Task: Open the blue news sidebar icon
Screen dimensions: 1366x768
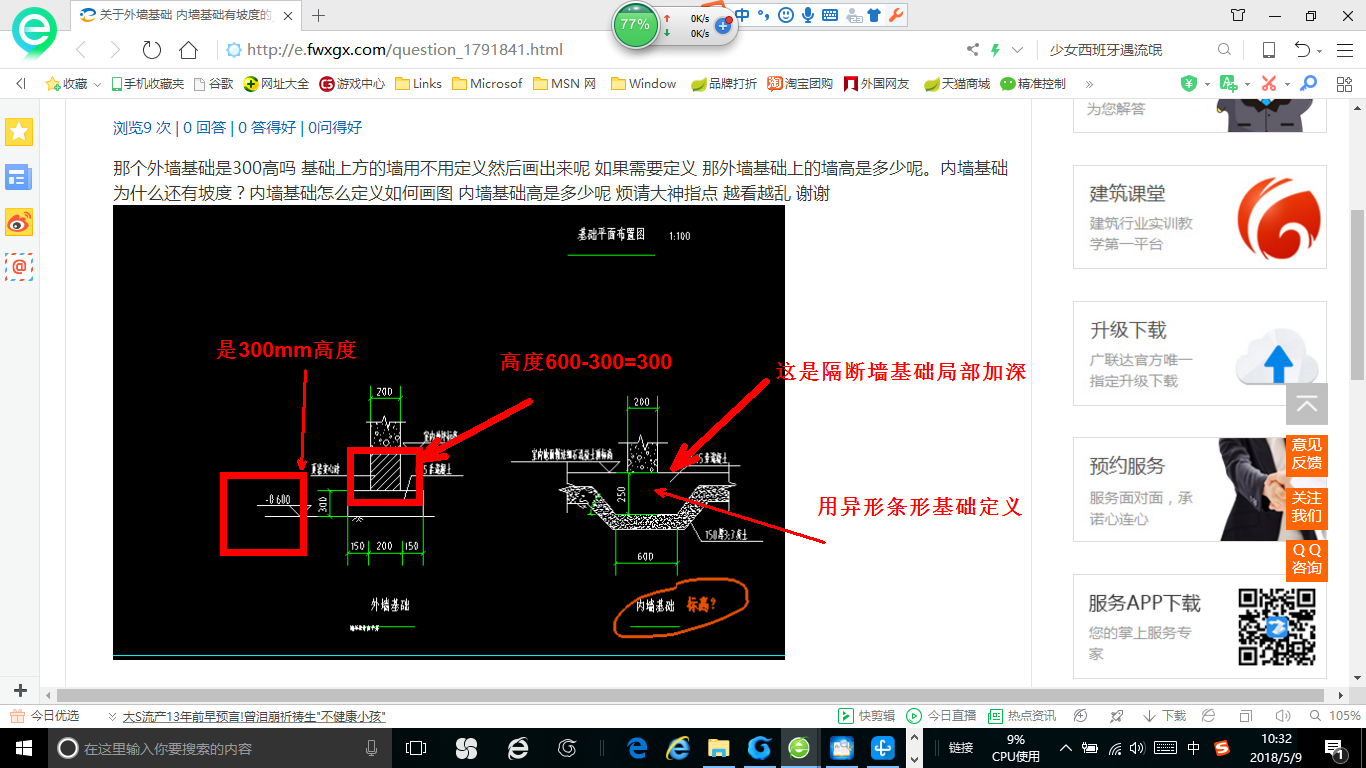Action: tap(19, 177)
